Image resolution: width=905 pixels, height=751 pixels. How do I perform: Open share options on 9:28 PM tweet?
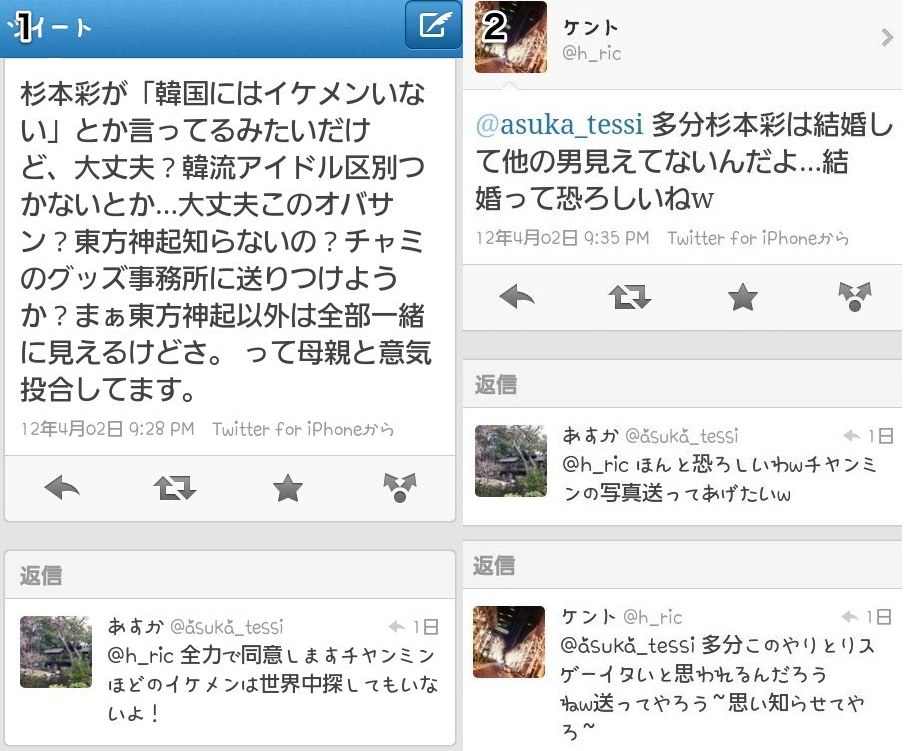[399, 488]
